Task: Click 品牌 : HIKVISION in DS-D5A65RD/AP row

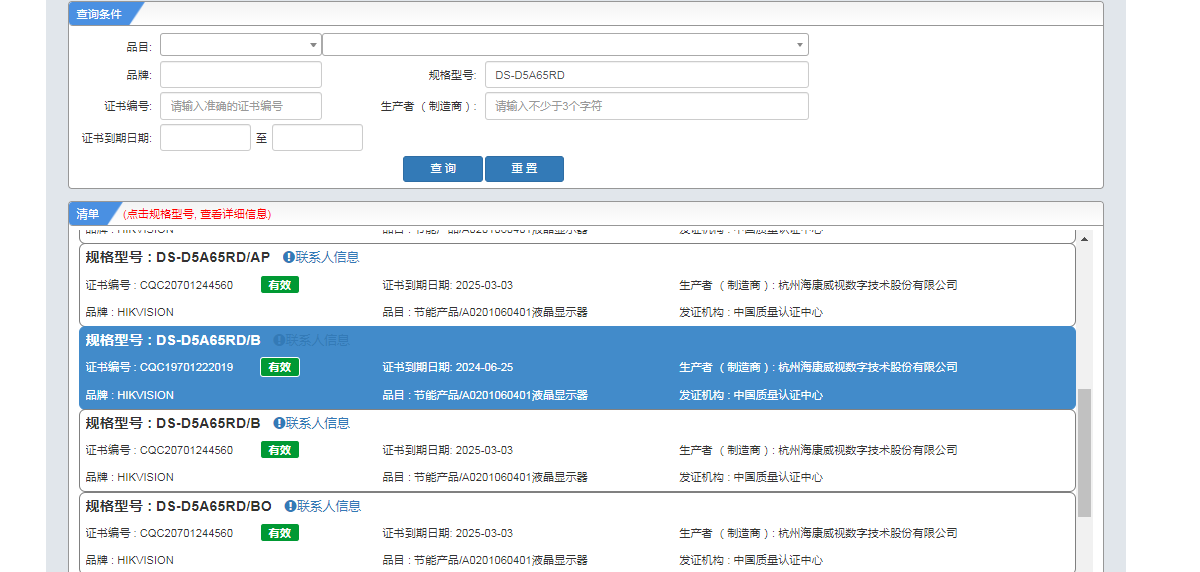Action: pyautogui.click(x=130, y=312)
